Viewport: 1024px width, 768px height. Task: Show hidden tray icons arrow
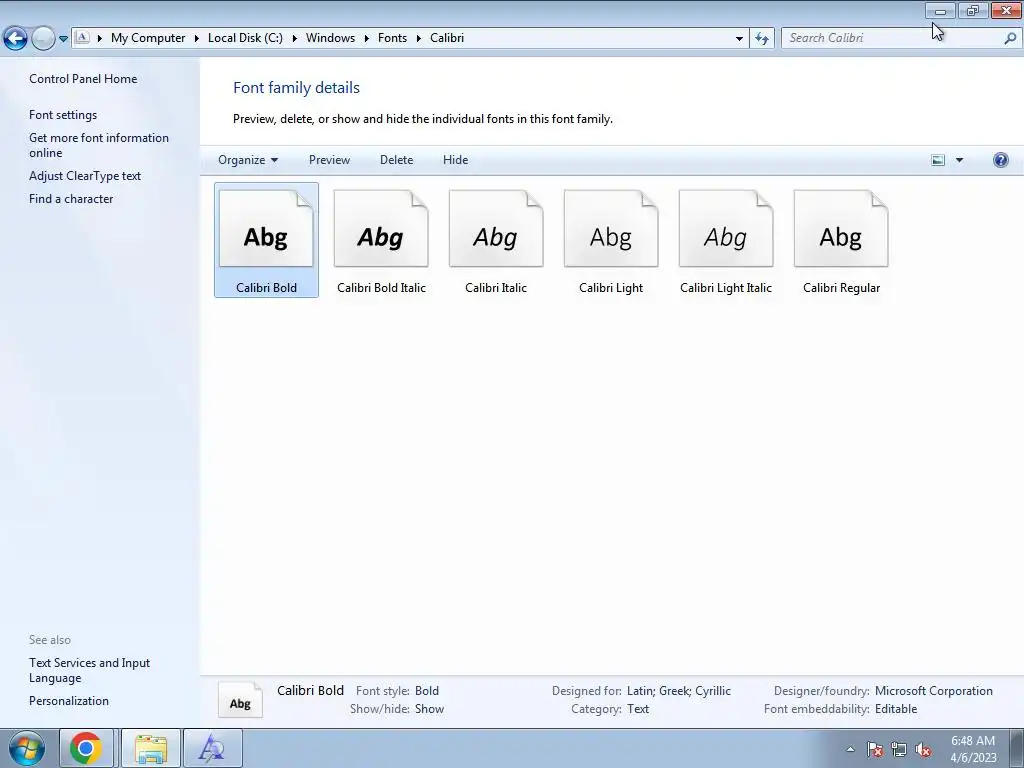tap(850, 749)
